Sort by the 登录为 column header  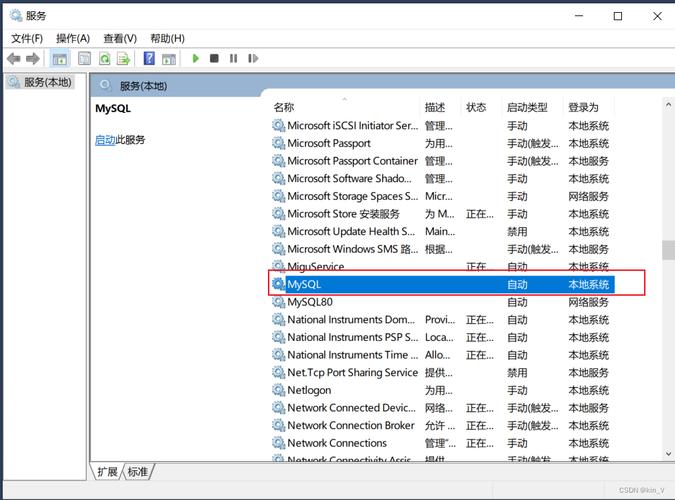(x=583, y=107)
